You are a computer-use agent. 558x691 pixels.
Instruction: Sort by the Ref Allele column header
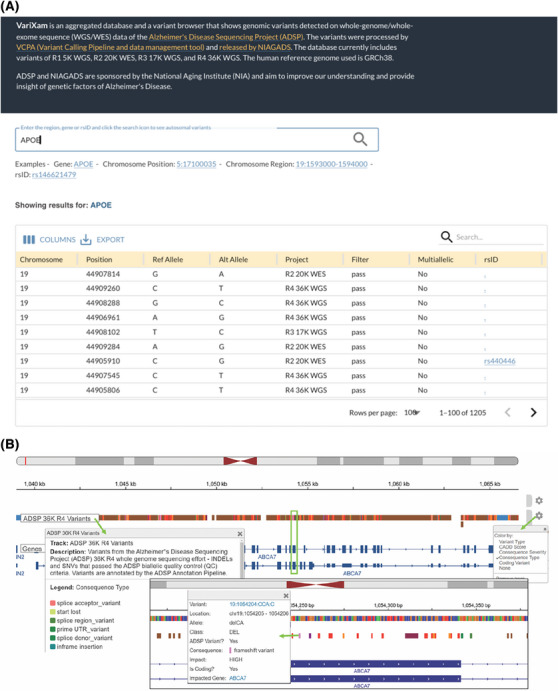pos(167,260)
